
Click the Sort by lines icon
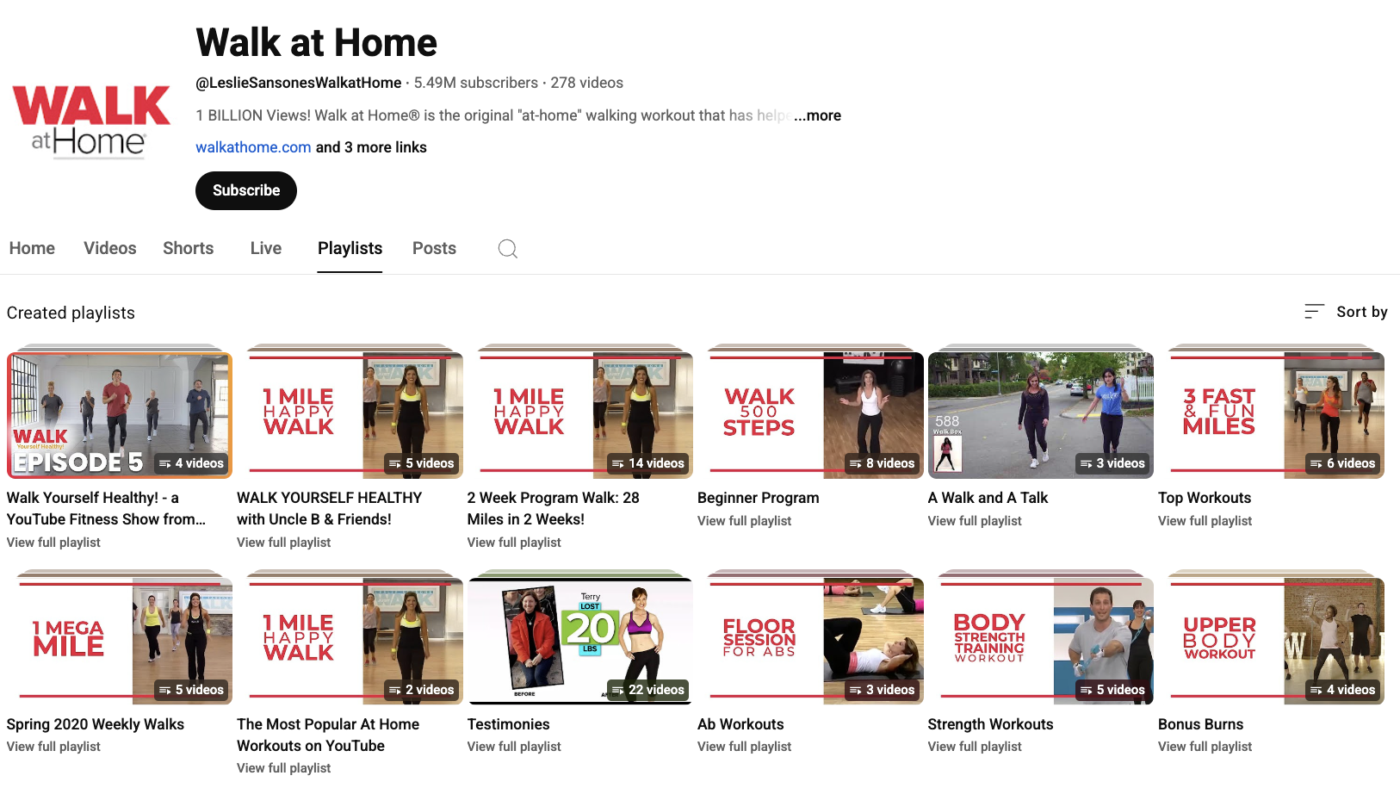click(1314, 312)
